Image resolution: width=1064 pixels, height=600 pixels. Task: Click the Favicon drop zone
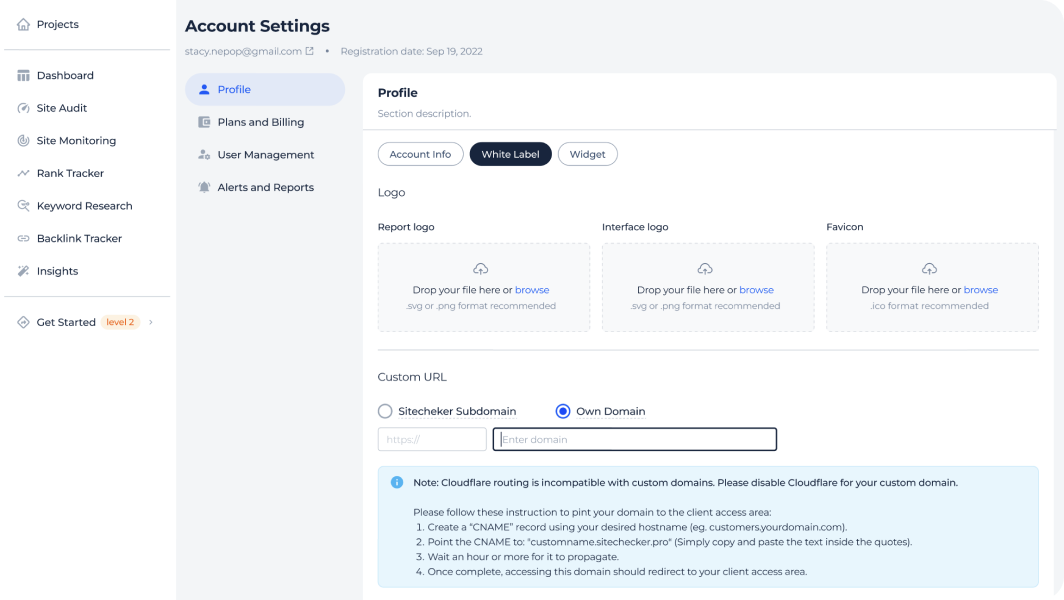coord(932,287)
